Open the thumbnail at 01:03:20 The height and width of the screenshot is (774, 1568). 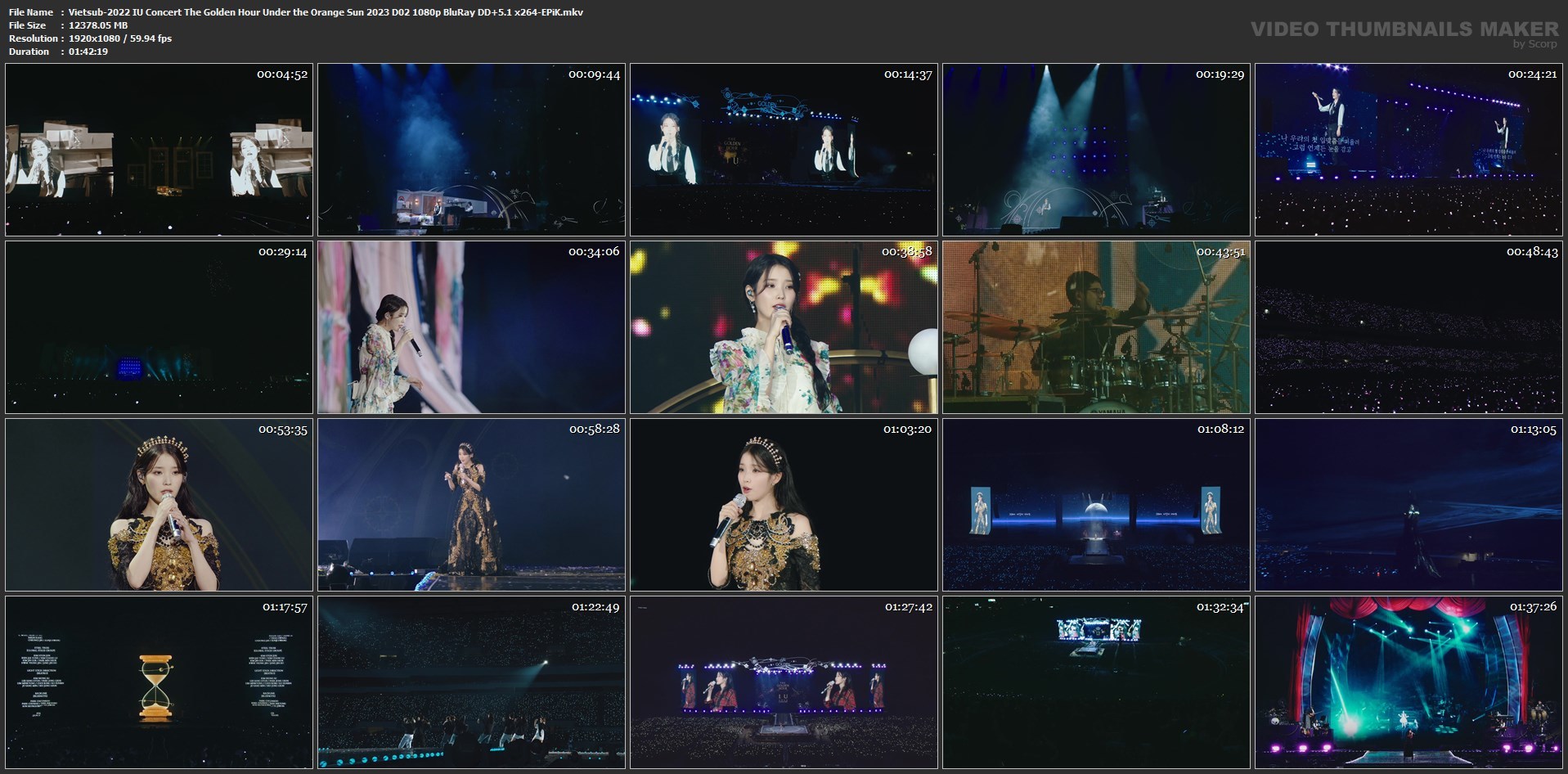pos(784,505)
